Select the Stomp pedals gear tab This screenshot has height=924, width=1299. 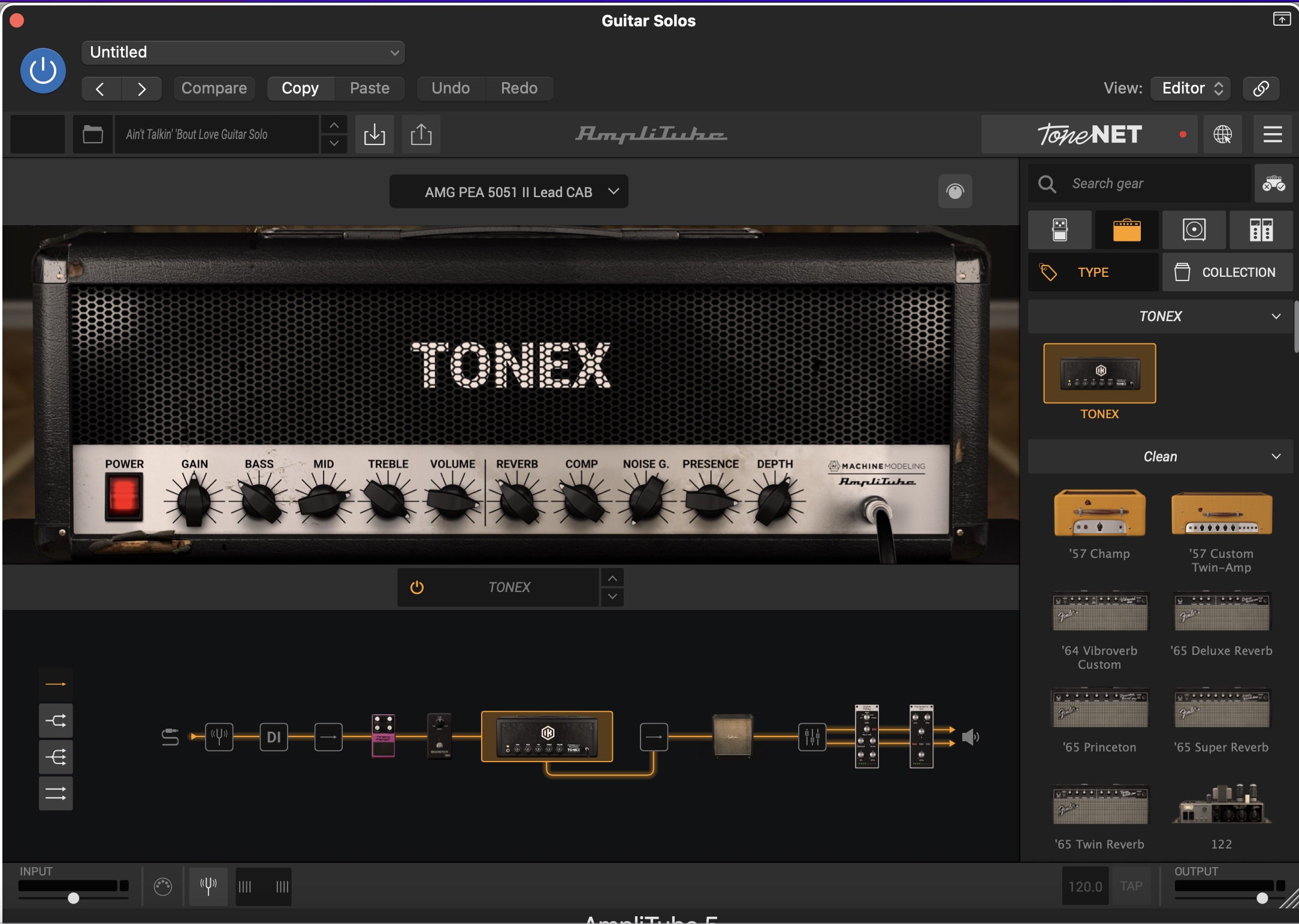click(1059, 230)
